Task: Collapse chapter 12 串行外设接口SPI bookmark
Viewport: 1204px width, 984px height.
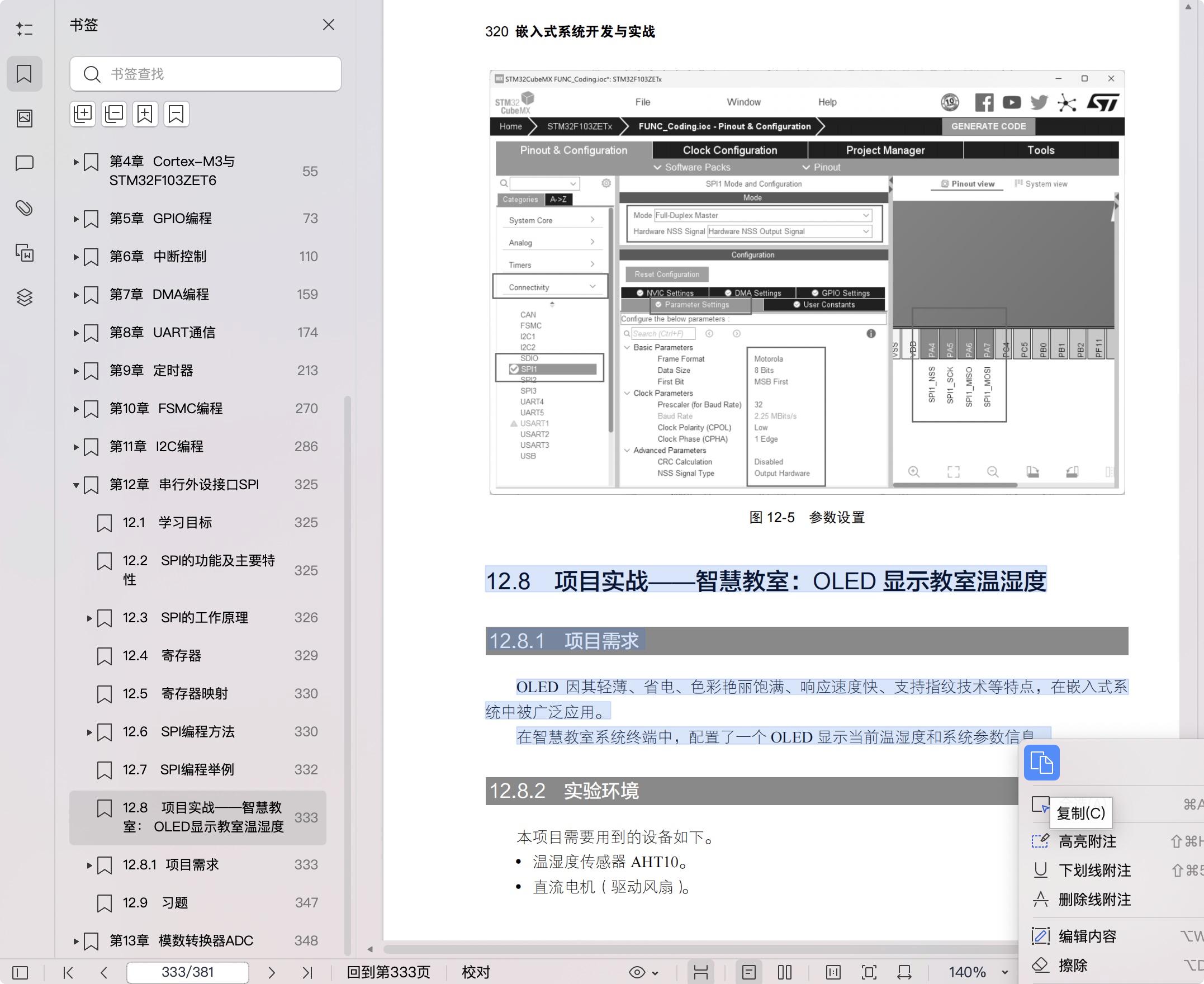Action: [x=76, y=485]
